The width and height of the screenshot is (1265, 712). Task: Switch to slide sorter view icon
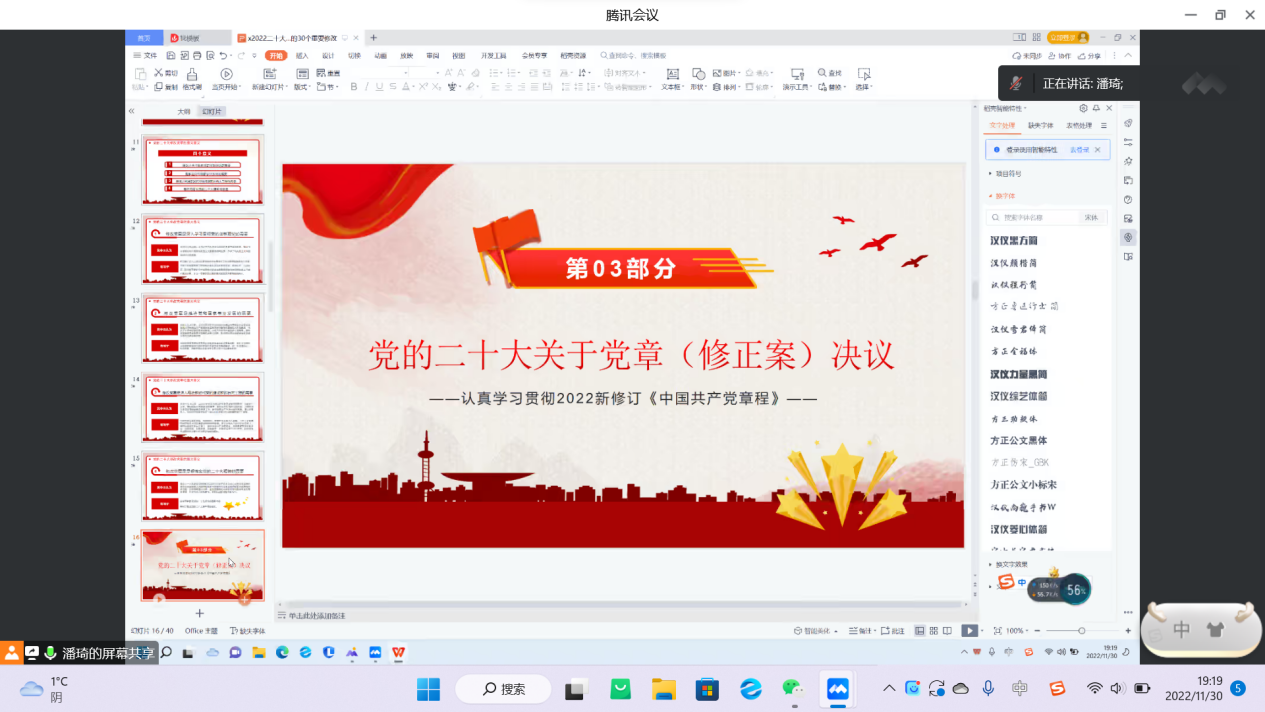pyautogui.click(x=933, y=631)
